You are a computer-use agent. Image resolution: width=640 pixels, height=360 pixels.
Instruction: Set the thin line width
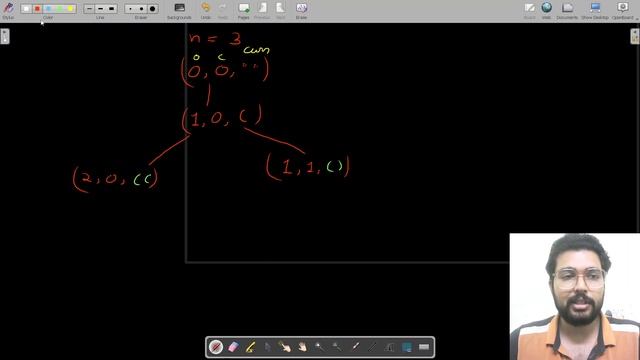click(89, 9)
